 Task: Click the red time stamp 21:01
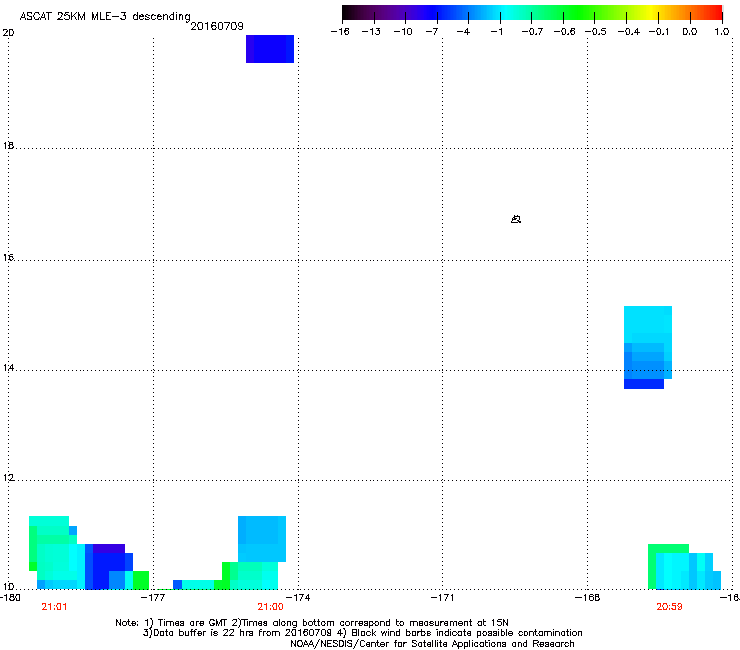point(54,607)
